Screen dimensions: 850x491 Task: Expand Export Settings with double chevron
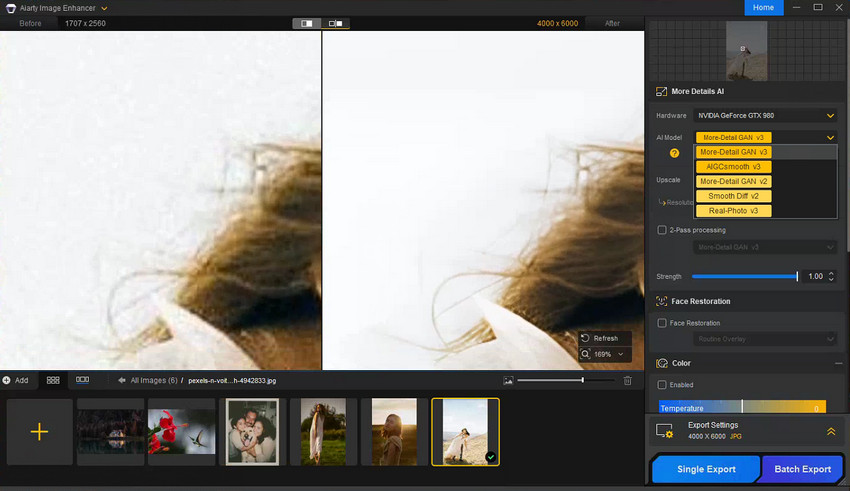coord(830,431)
